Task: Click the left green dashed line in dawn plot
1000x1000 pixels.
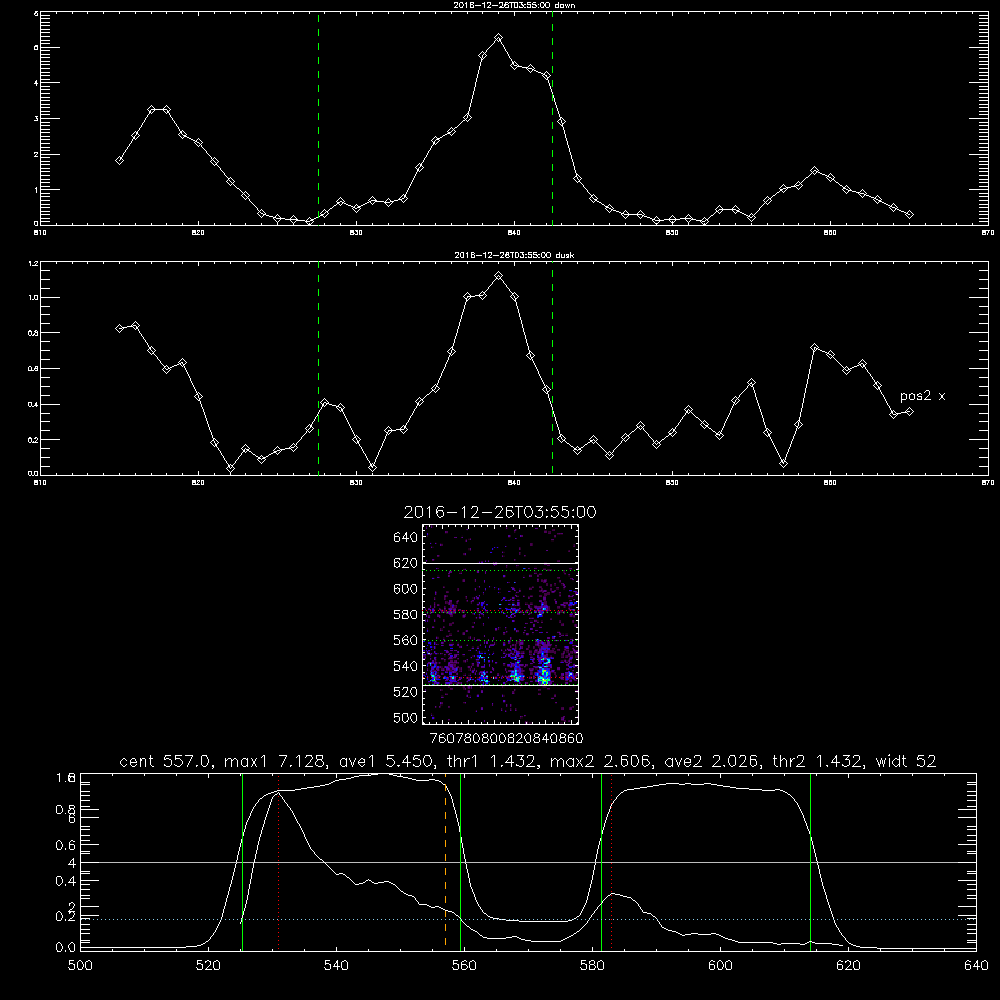Action: [318, 119]
